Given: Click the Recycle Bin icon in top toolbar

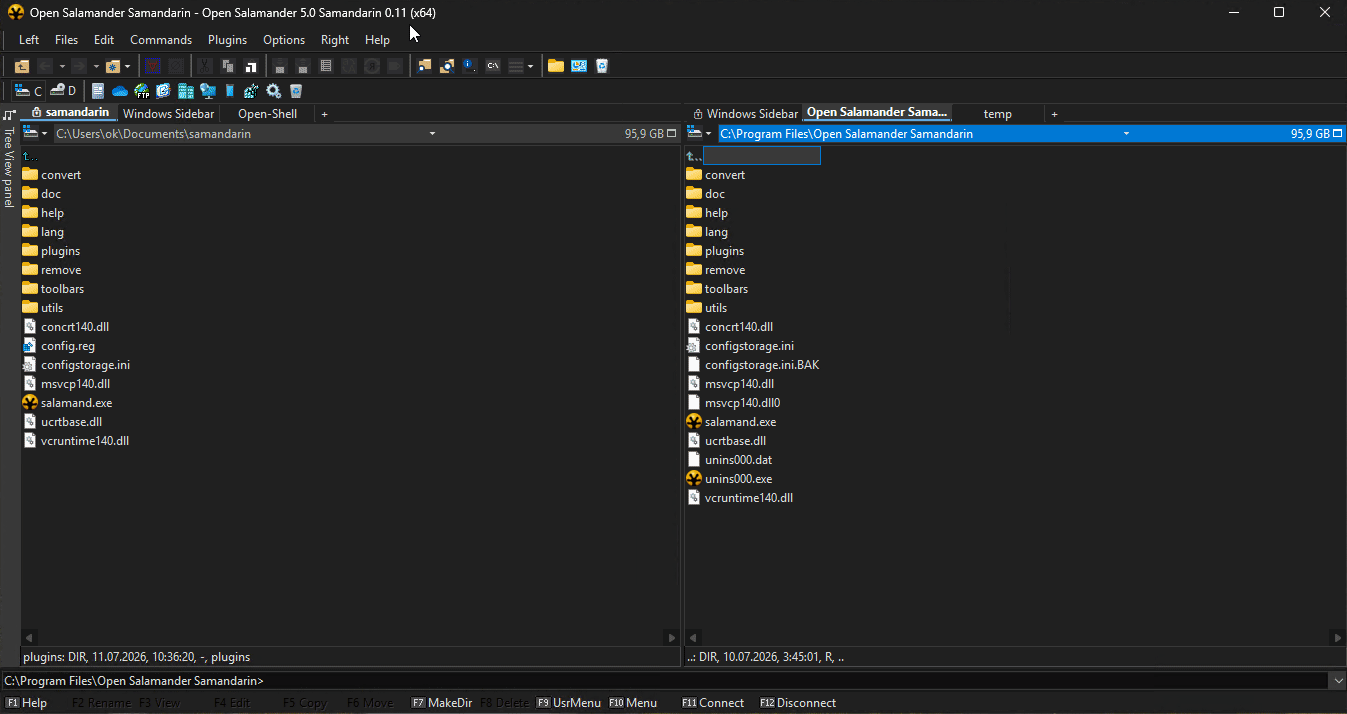Looking at the screenshot, I should coord(602,66).
